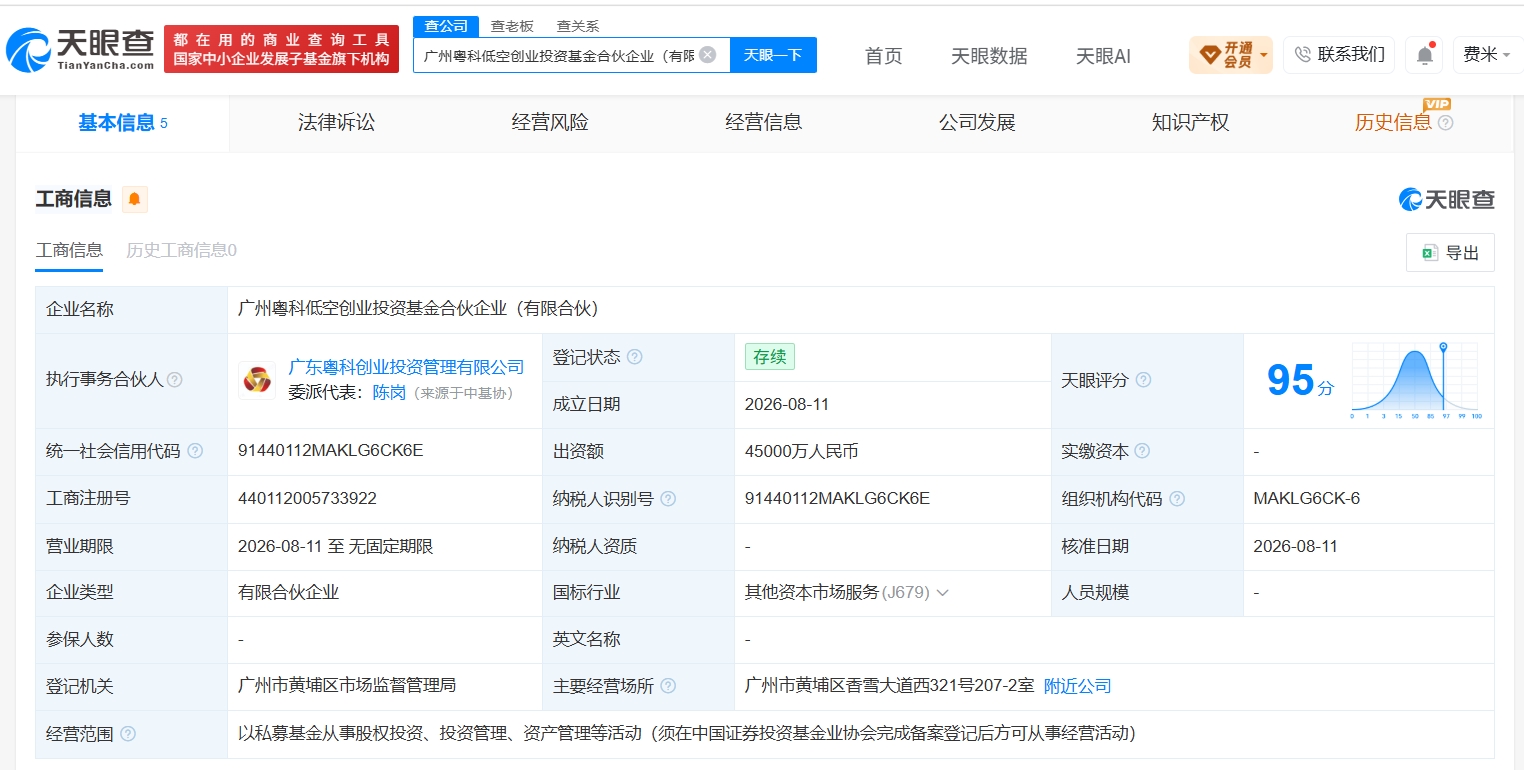
Task: Click the help icon next to 天眼评分
Action: coord(1143,380)
